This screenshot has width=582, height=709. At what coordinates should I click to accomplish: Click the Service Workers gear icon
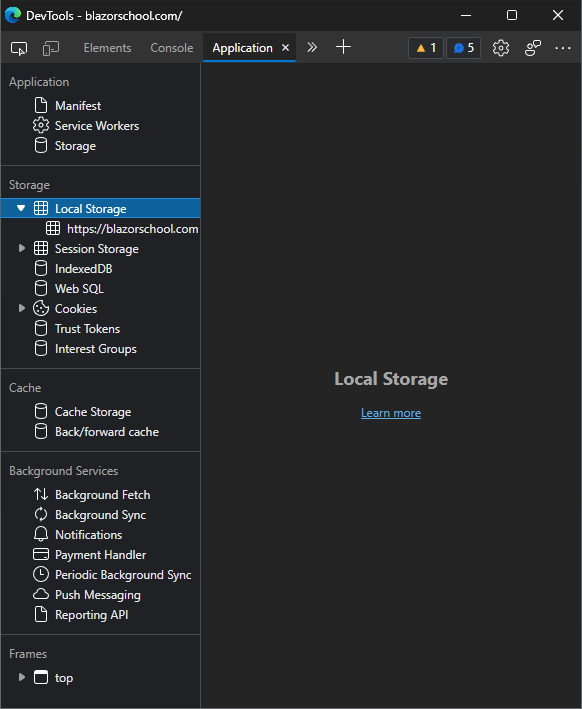coord(41,125)
